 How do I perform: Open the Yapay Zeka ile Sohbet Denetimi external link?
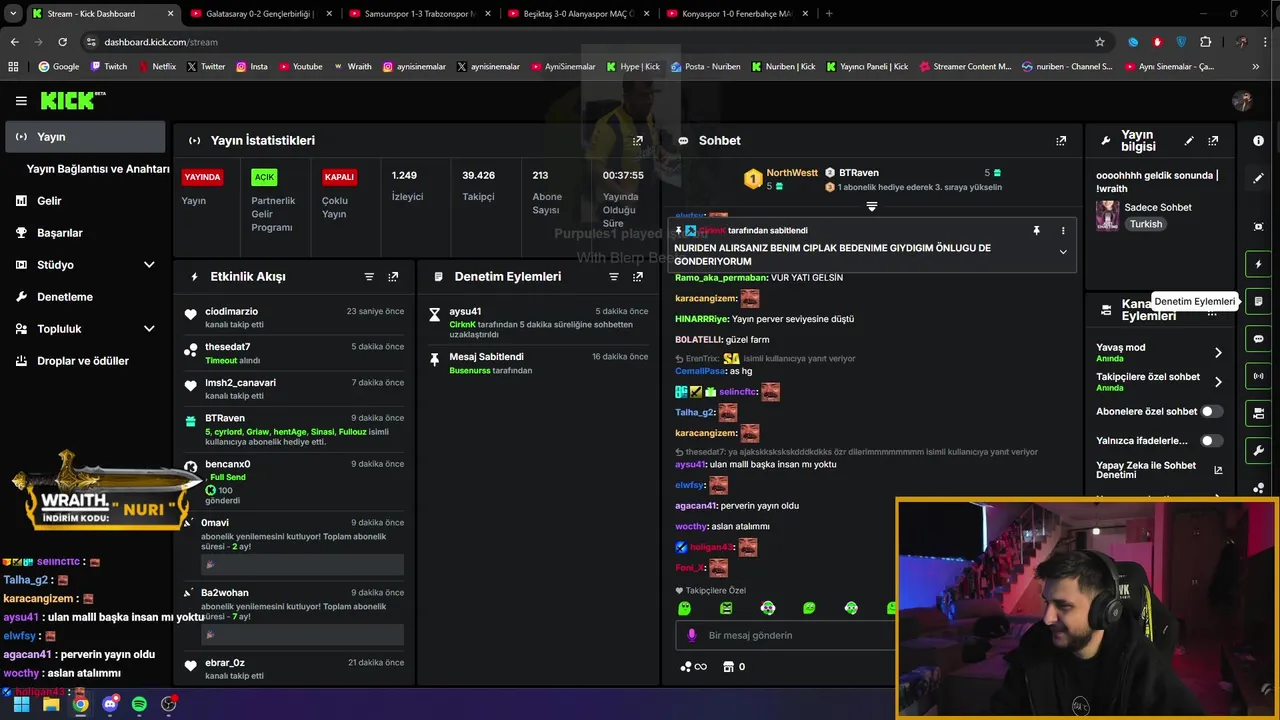pos(1218,470)
